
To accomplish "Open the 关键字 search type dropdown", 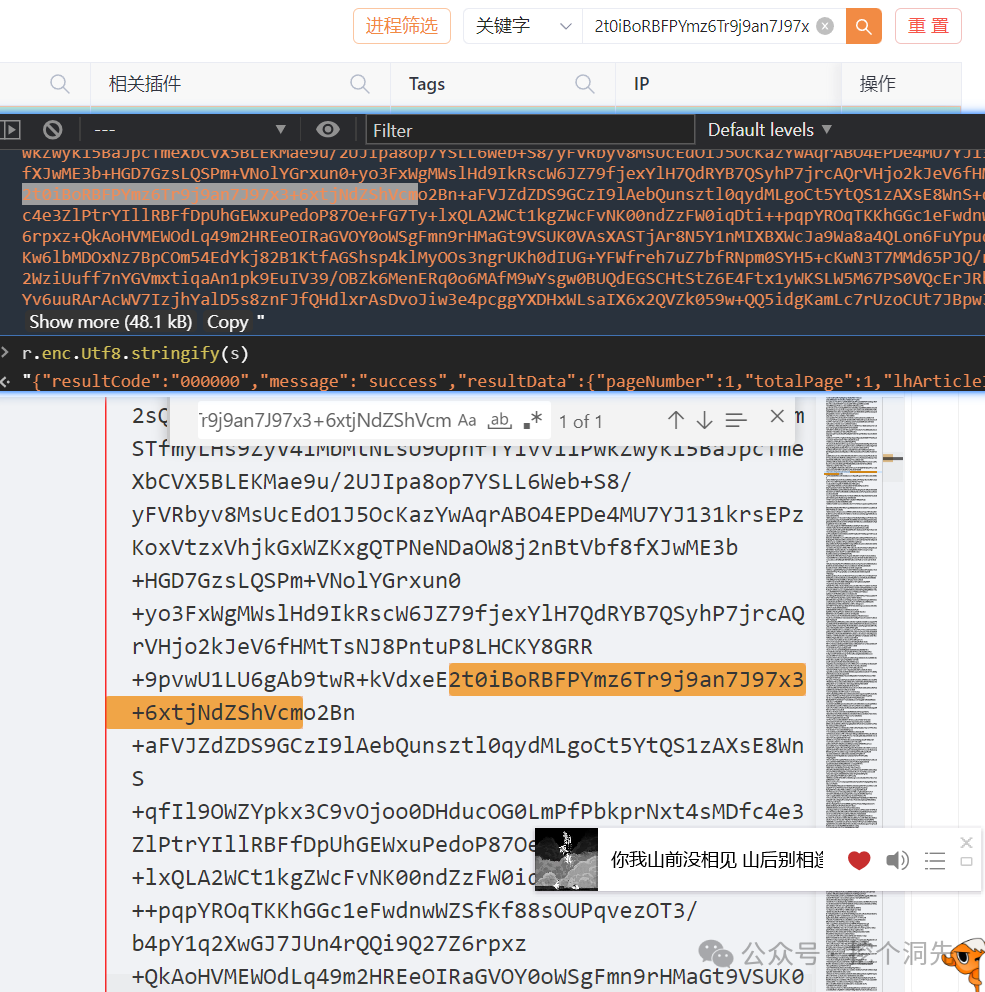I will [523, 26].
